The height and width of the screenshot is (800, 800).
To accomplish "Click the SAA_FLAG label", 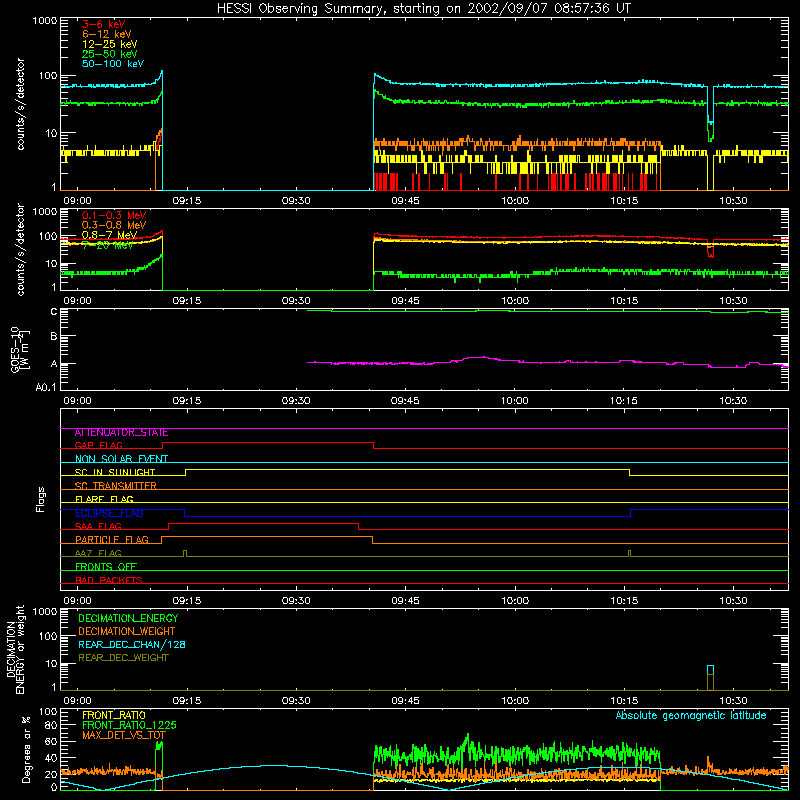I will (x=98, y=526).
